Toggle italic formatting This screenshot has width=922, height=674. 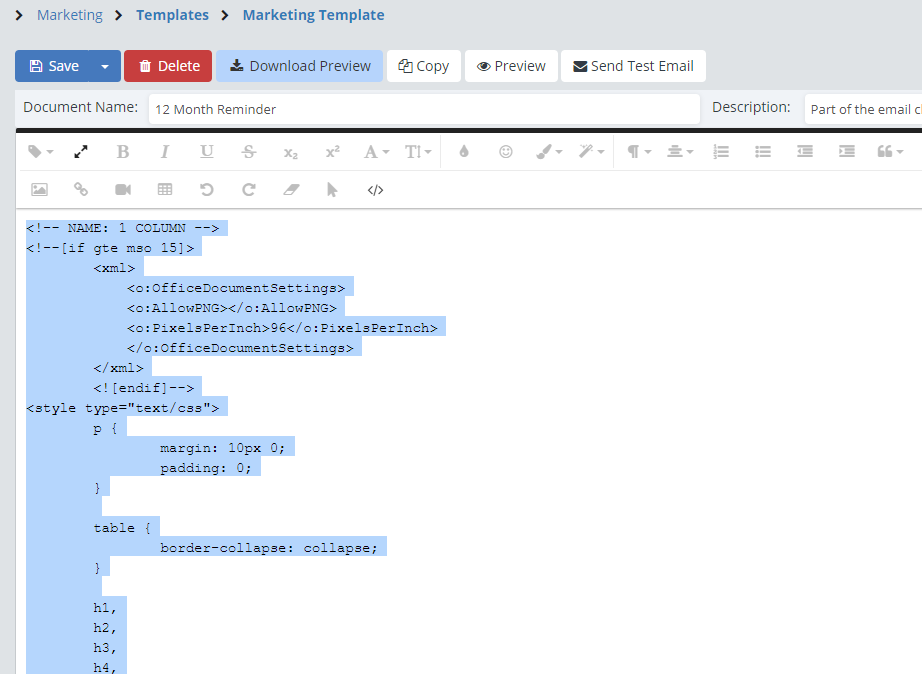pos(165,152)
